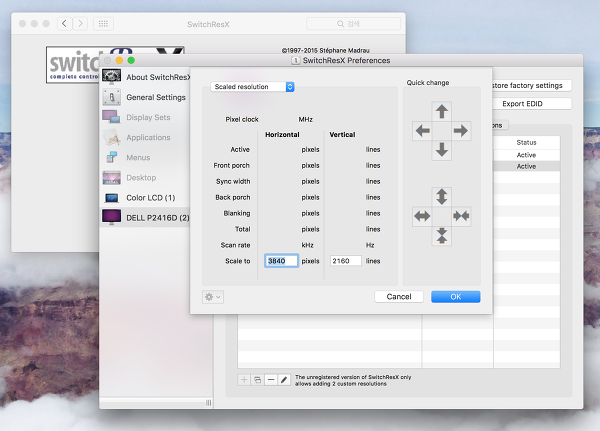
Task: Remove resolution with the minus button
Action: pyautogui.click(x=271, y=380)
